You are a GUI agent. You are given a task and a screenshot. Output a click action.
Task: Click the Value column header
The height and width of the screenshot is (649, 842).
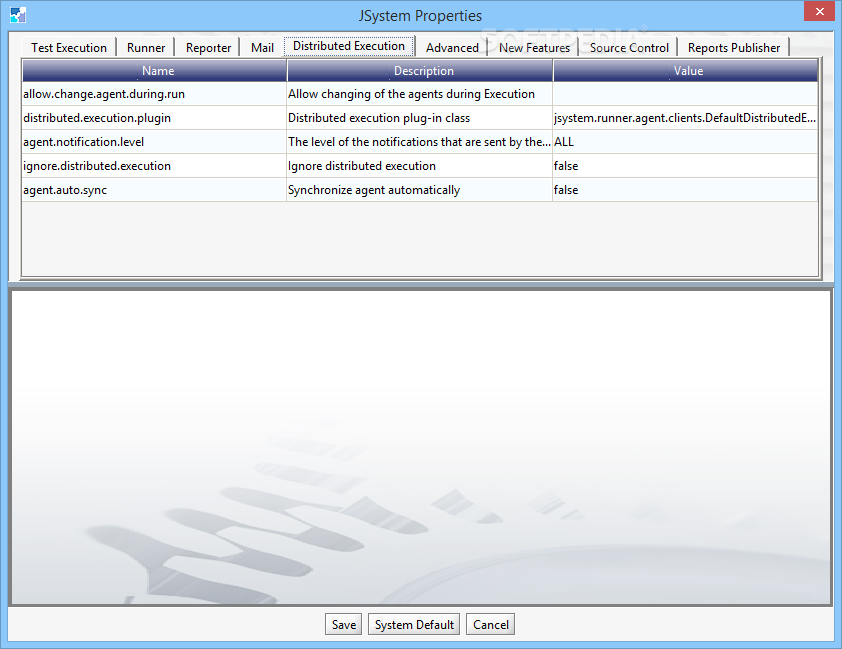click(x=686, y=71)
